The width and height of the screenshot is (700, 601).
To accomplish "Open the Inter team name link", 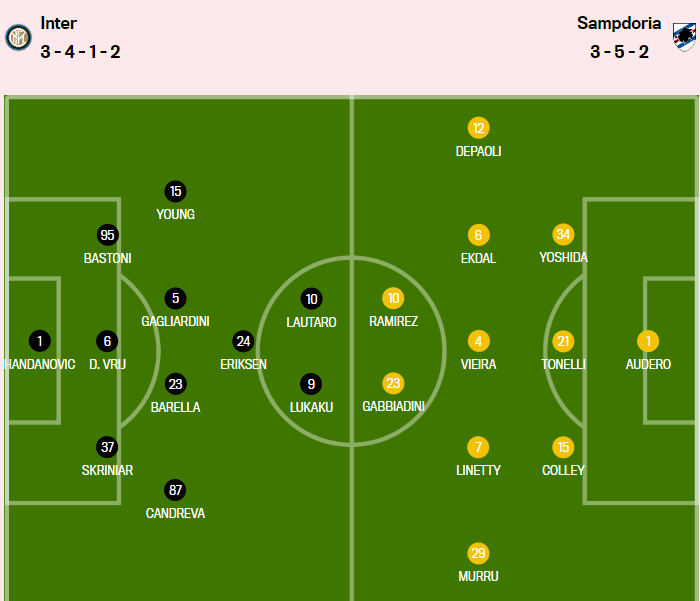I will 58,22.
